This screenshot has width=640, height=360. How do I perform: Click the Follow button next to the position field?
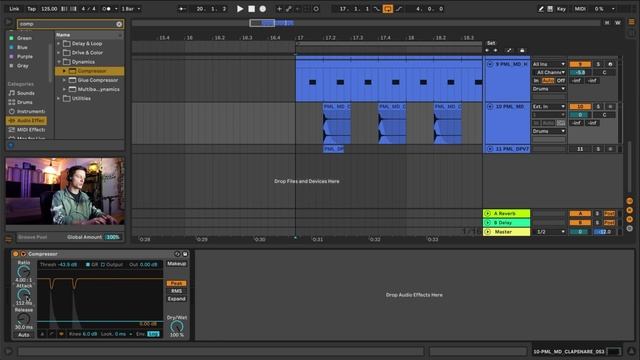182,9
